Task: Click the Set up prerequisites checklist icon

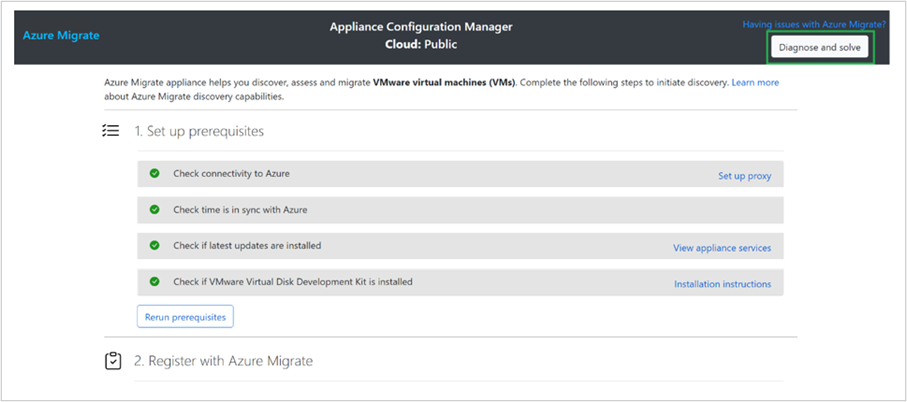Action: tap(111, 131)
